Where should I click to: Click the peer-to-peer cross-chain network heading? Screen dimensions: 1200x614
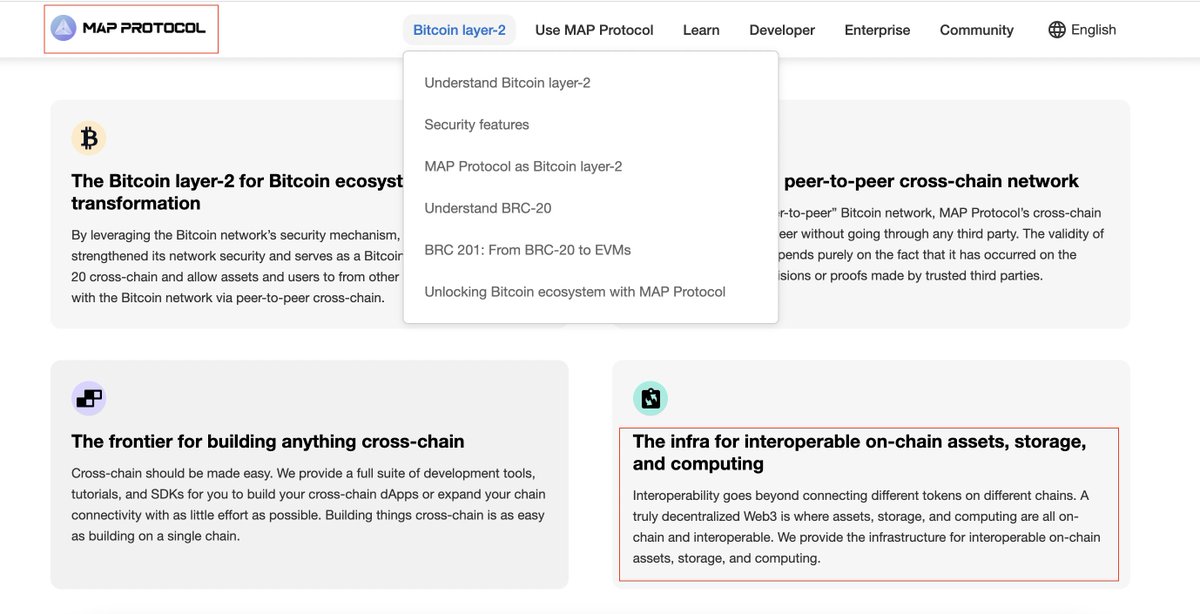[x=931, y=181]
